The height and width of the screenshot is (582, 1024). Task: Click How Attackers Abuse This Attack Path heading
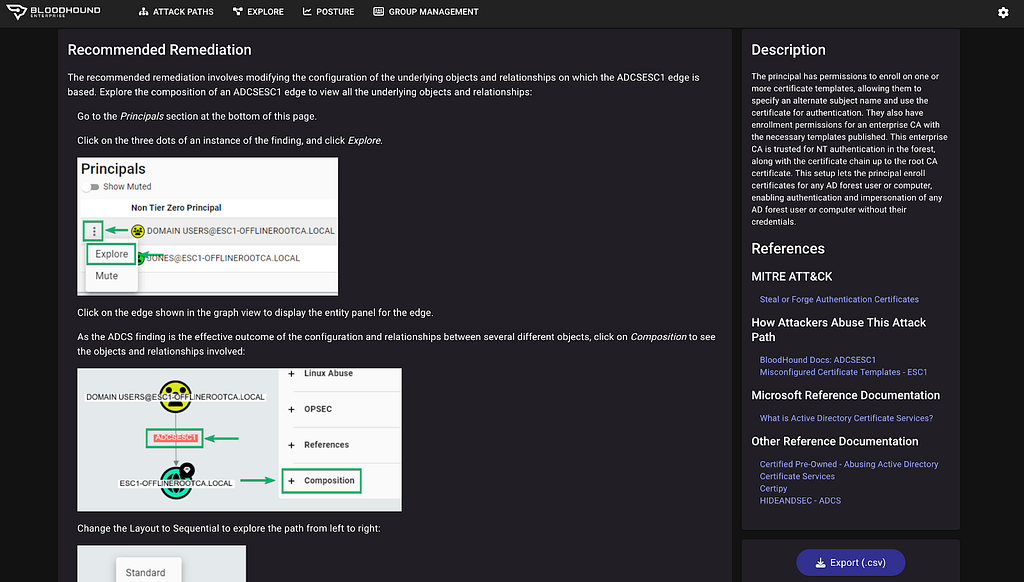pyautogui.click(x=839, y=330)
